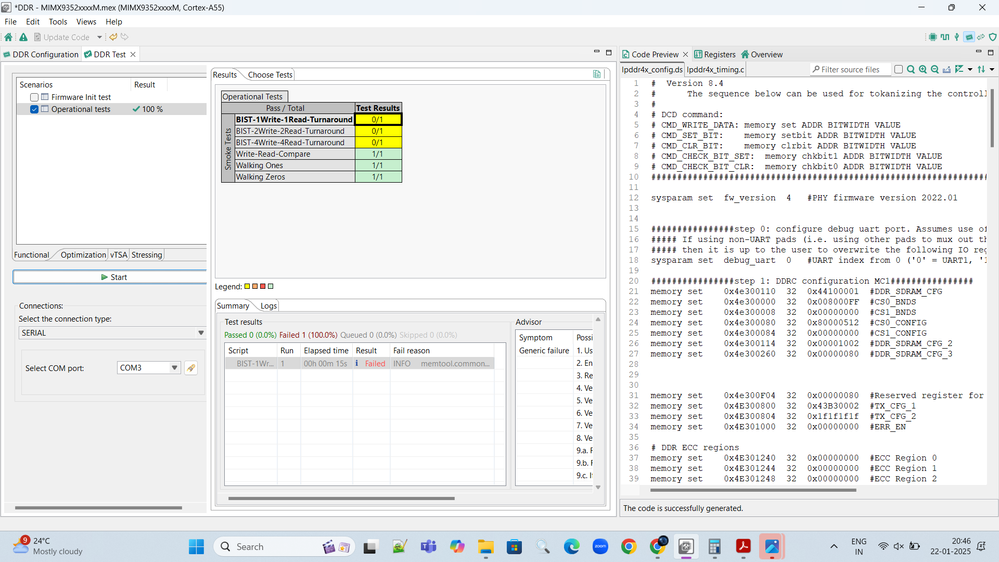Open Zoom from the taskbar

600,547
